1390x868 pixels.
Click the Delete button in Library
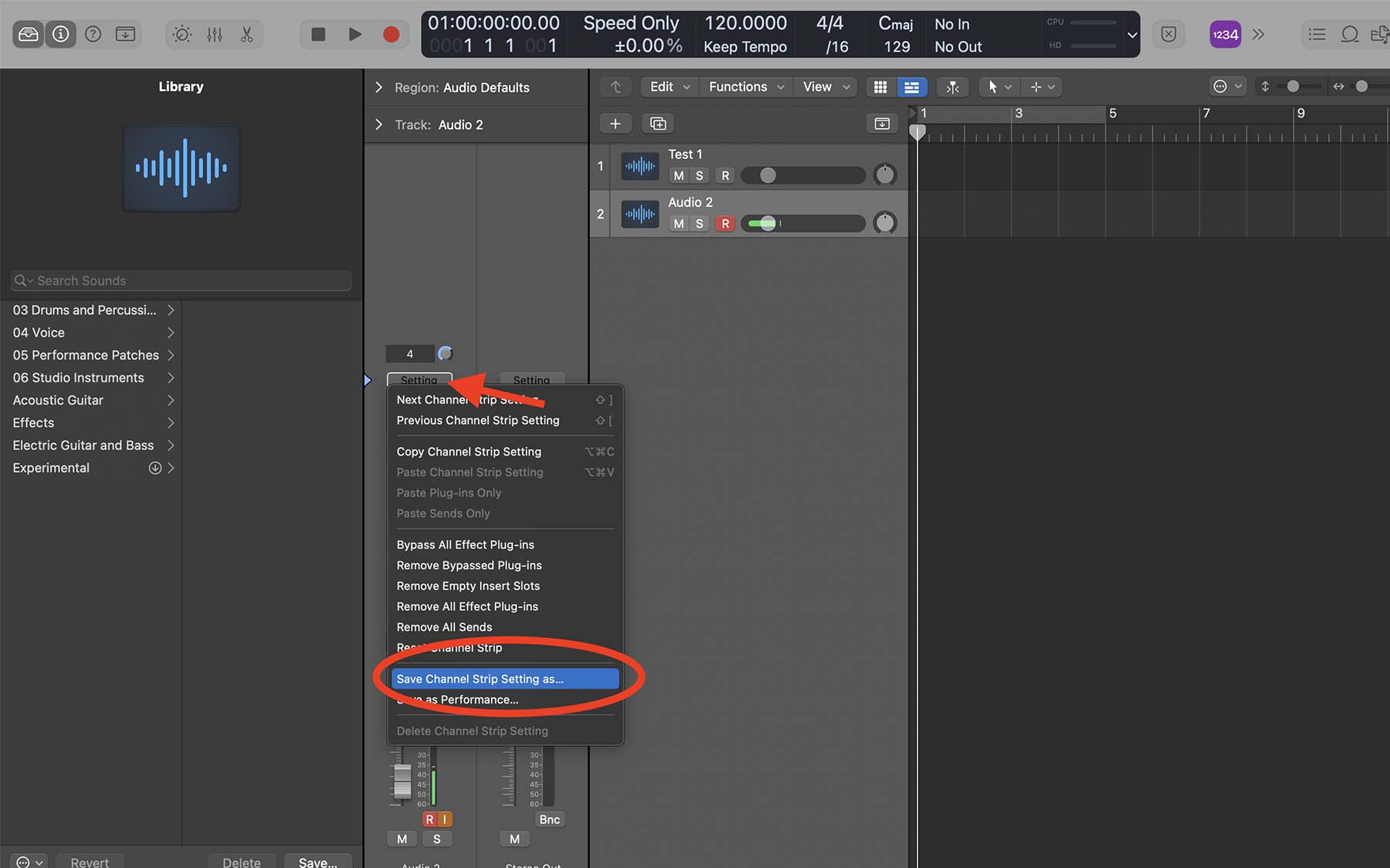pyautogui.click(x=242, y=862)
